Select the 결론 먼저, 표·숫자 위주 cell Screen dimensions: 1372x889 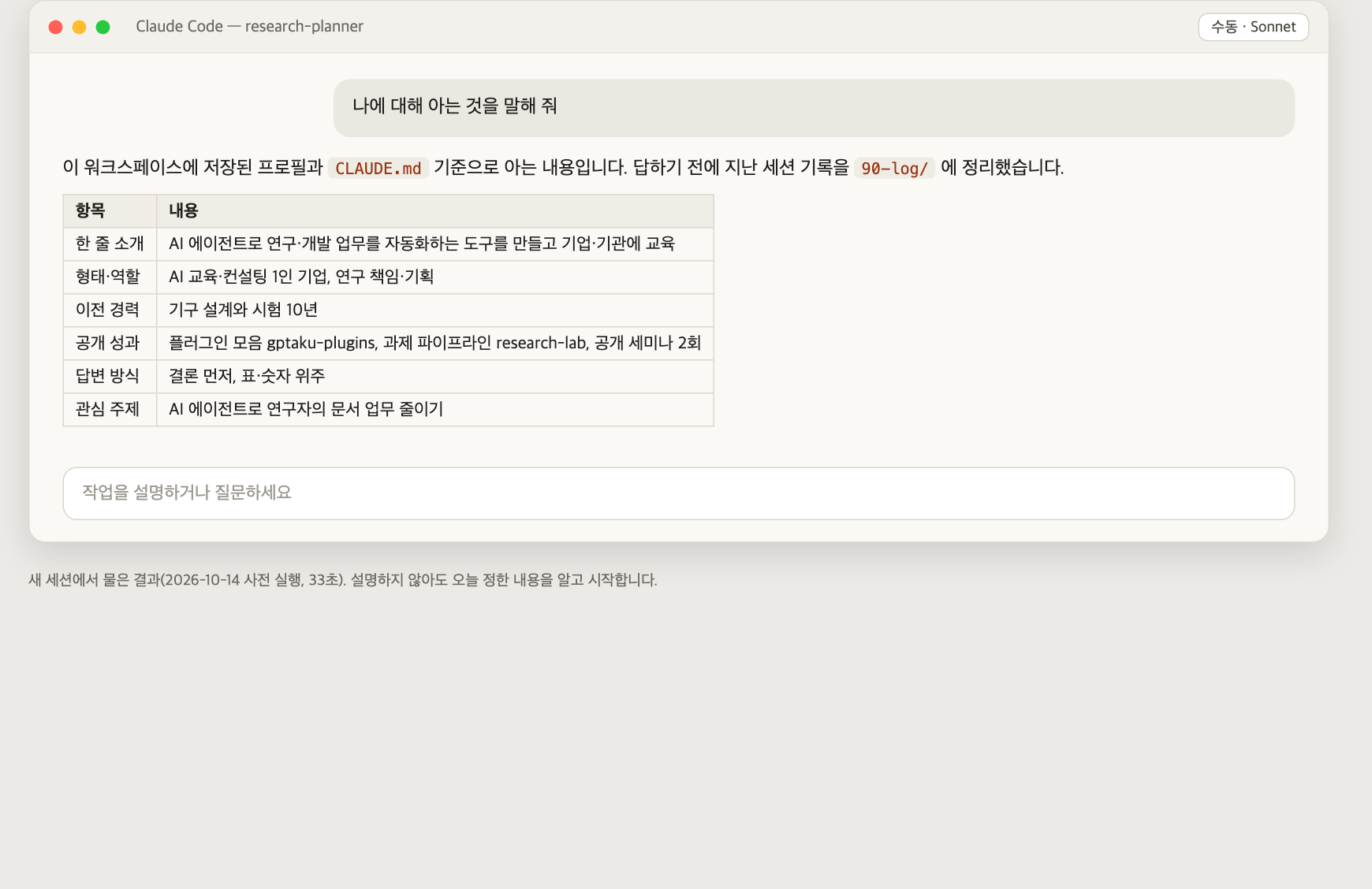click(x=435, y=377)
